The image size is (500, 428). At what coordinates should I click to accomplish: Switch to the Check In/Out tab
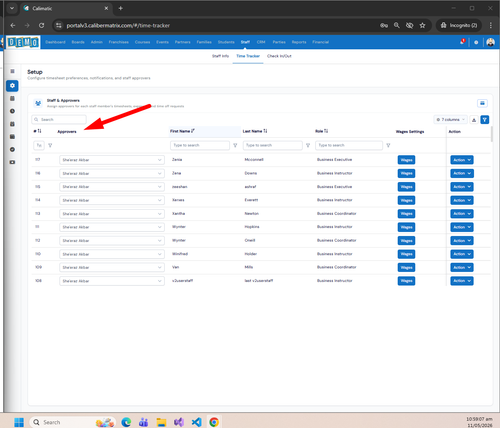tap(279, 56)
